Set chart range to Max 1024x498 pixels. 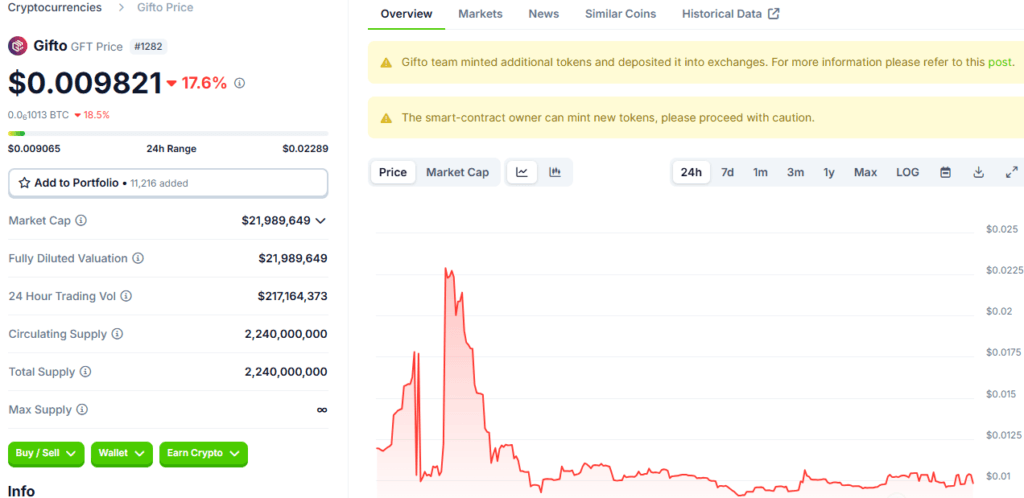865,172
